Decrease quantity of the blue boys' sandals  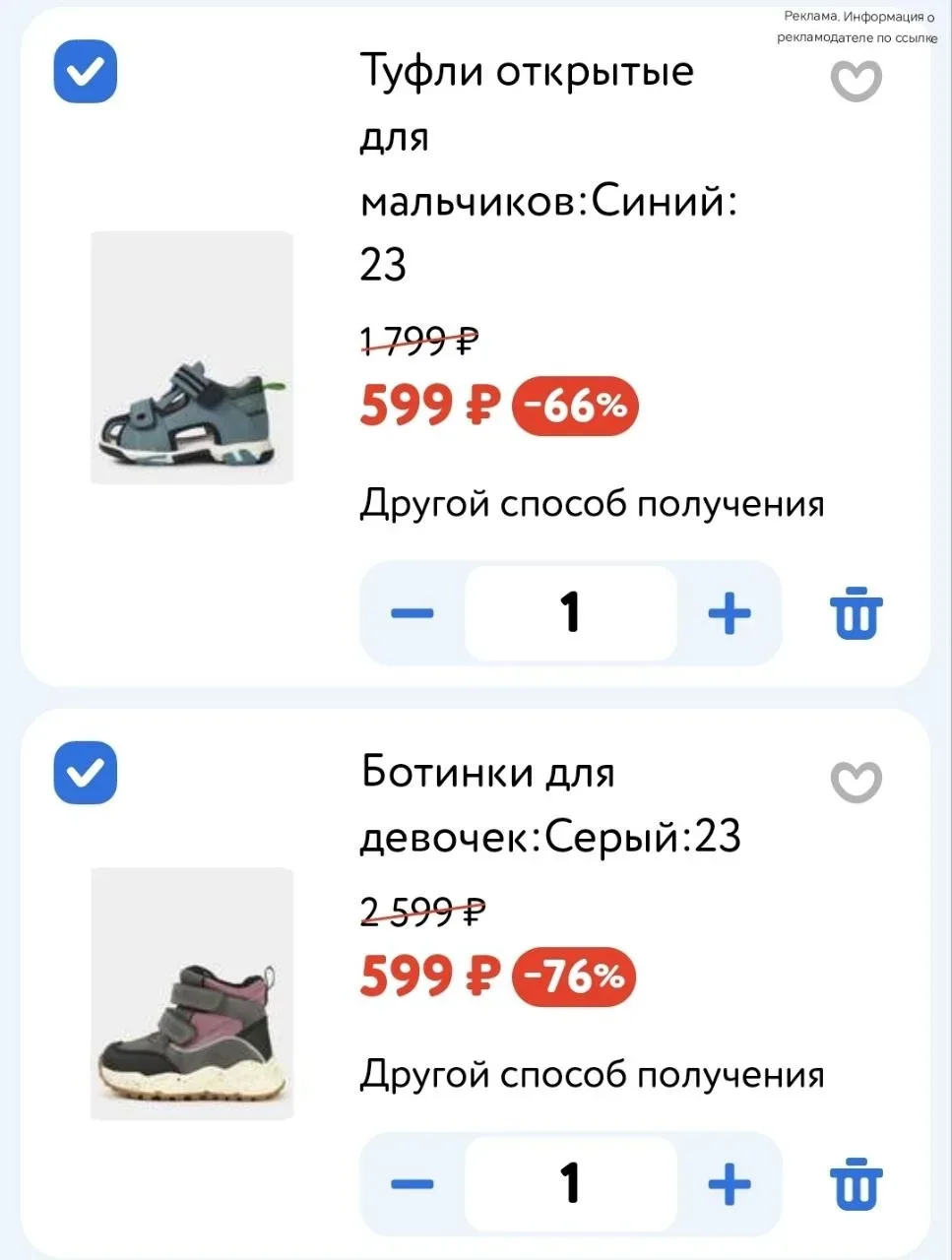[413, 613]
